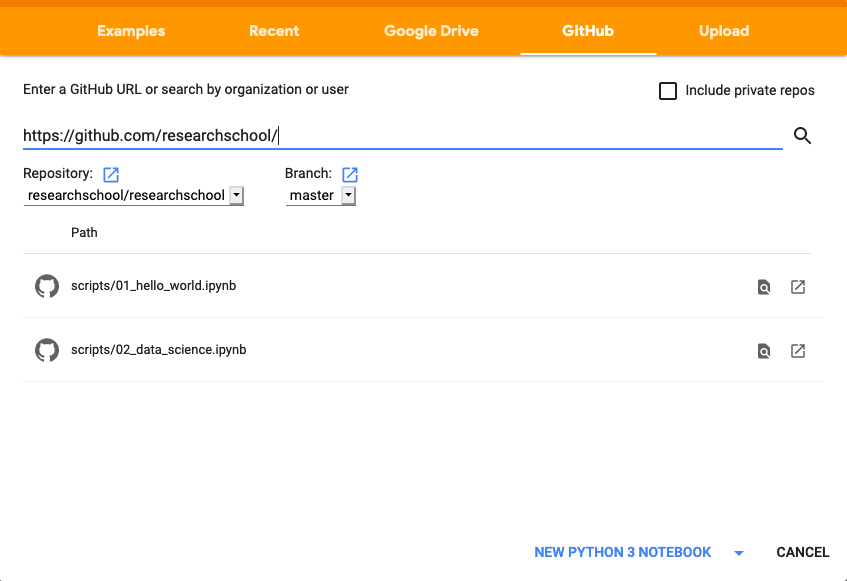Viewport: 847px width, 581px height.
Task: Open arrow menu next to New Python 3 Notebook
Action: tap(739, 553)
